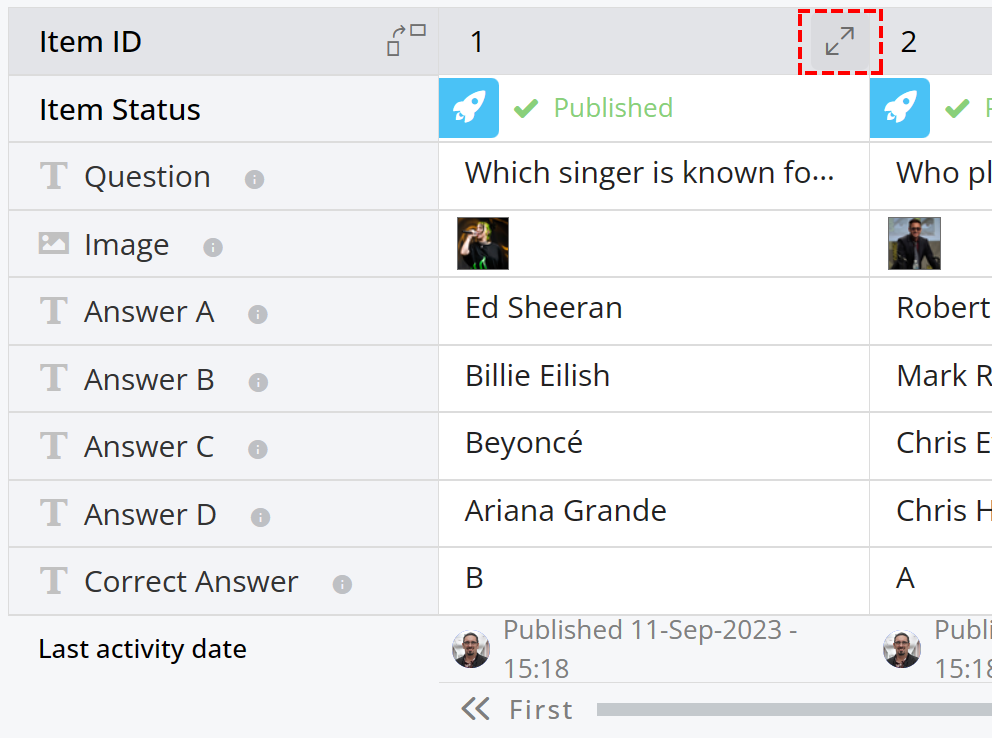Viewport: 992px width, 738px height.
Task: Click the info icon beside Answer B
Action: (x=258, y=382)
